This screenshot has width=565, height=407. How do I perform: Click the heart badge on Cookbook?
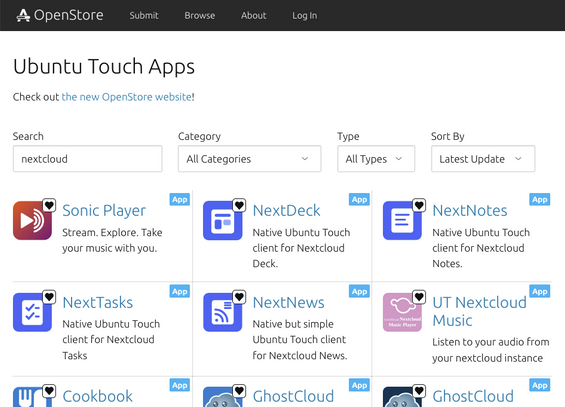point(49,391)
